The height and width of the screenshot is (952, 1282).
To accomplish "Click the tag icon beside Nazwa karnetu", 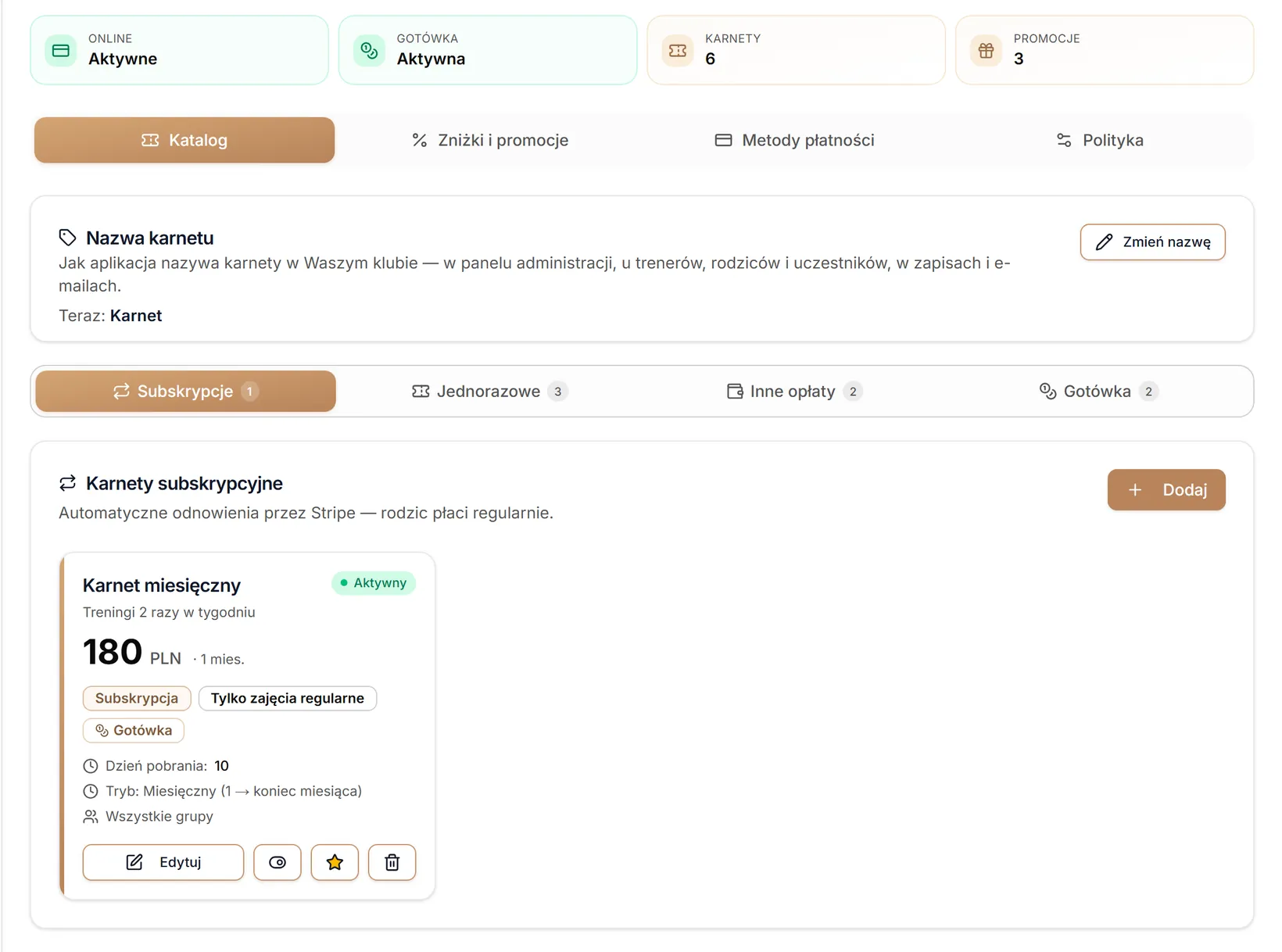I will tap(68, 238).
